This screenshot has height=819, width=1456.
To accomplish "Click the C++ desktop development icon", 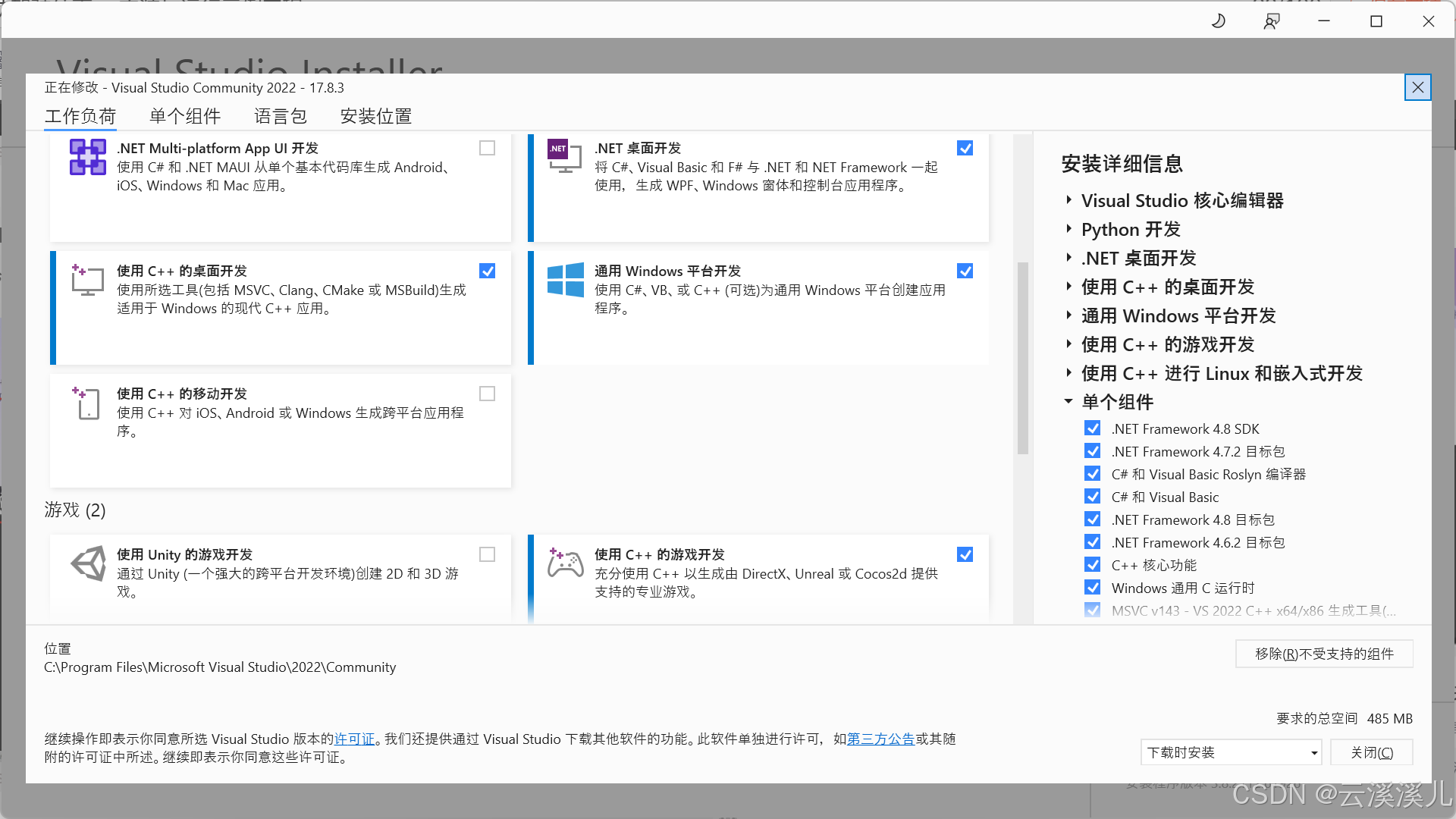I will (88, 280).
